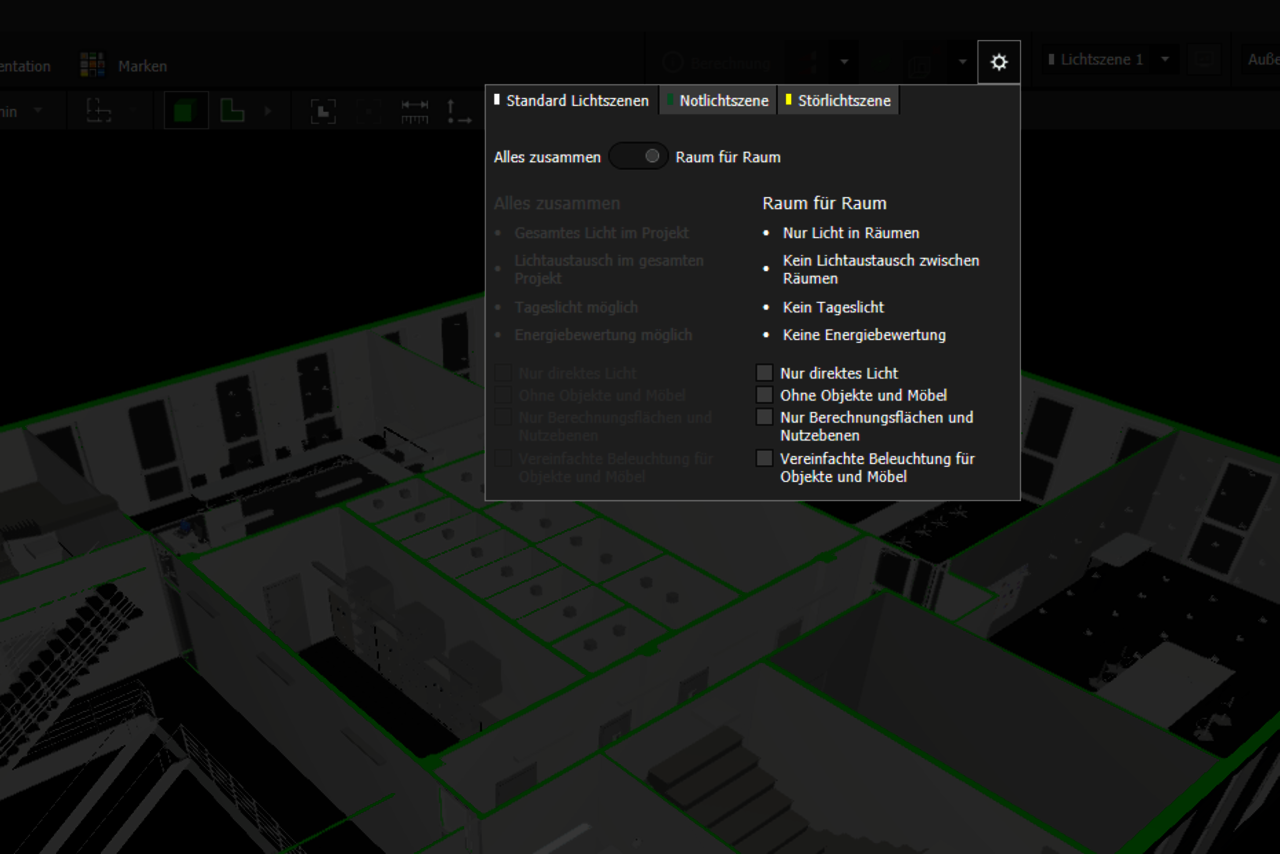Click the zoom-to-fit frame icon
Image resolution: width=1280 pixels, height=854 pixels.
[x=323, y=111]
